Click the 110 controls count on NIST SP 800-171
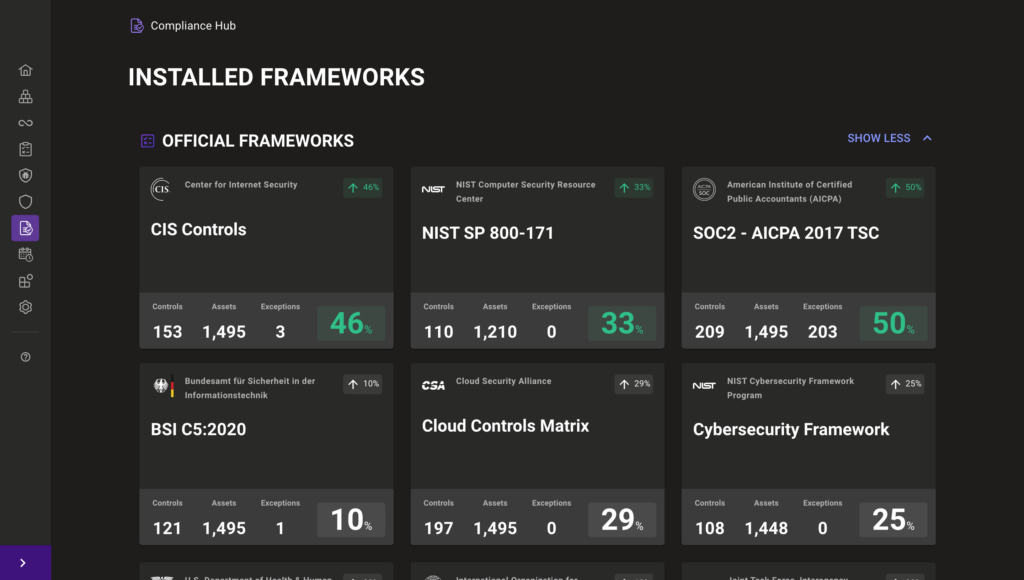 (x=439, y=332)
